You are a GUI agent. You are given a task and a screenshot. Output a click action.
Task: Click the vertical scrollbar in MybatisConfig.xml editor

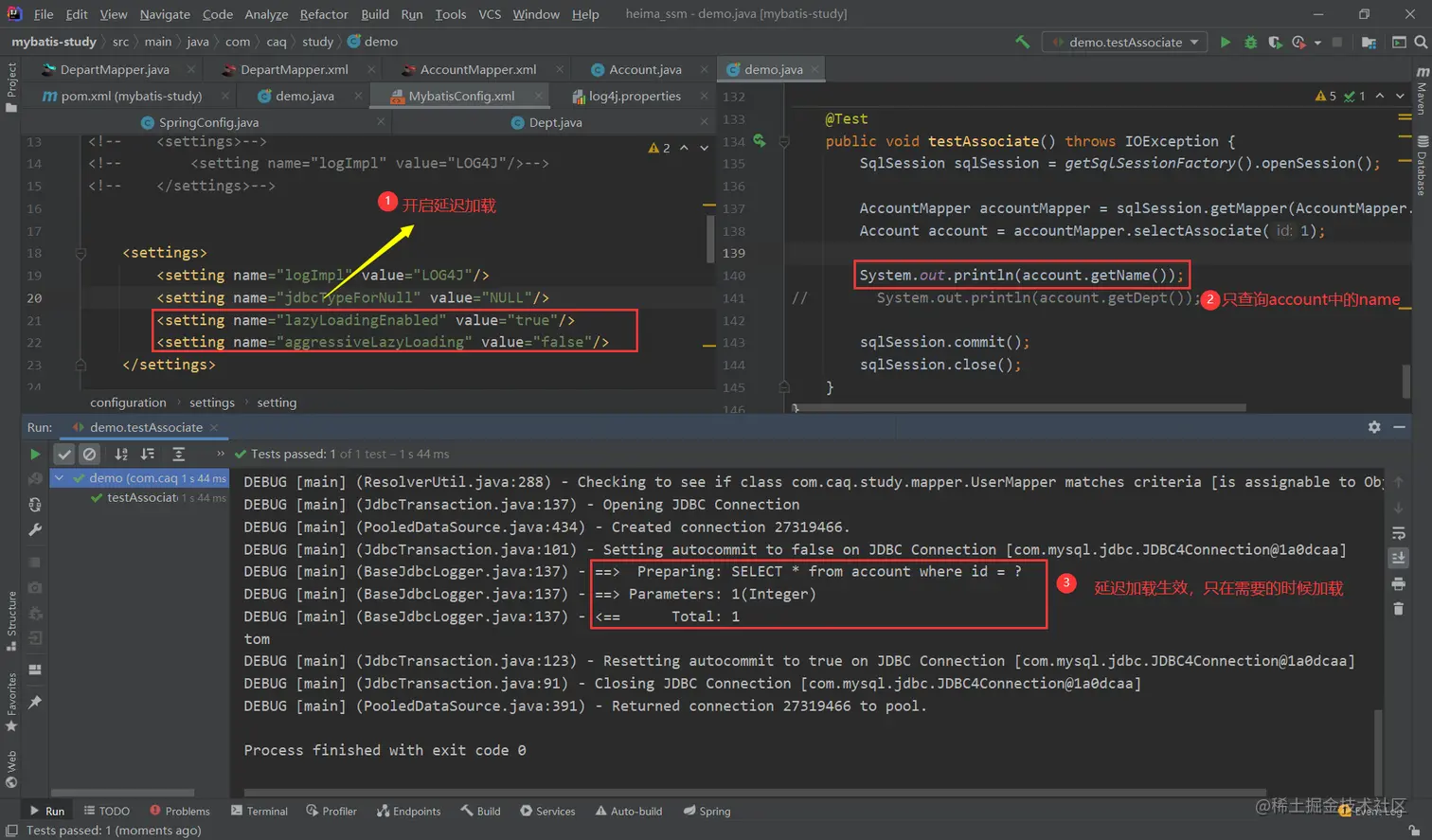(x=710, y=239)
